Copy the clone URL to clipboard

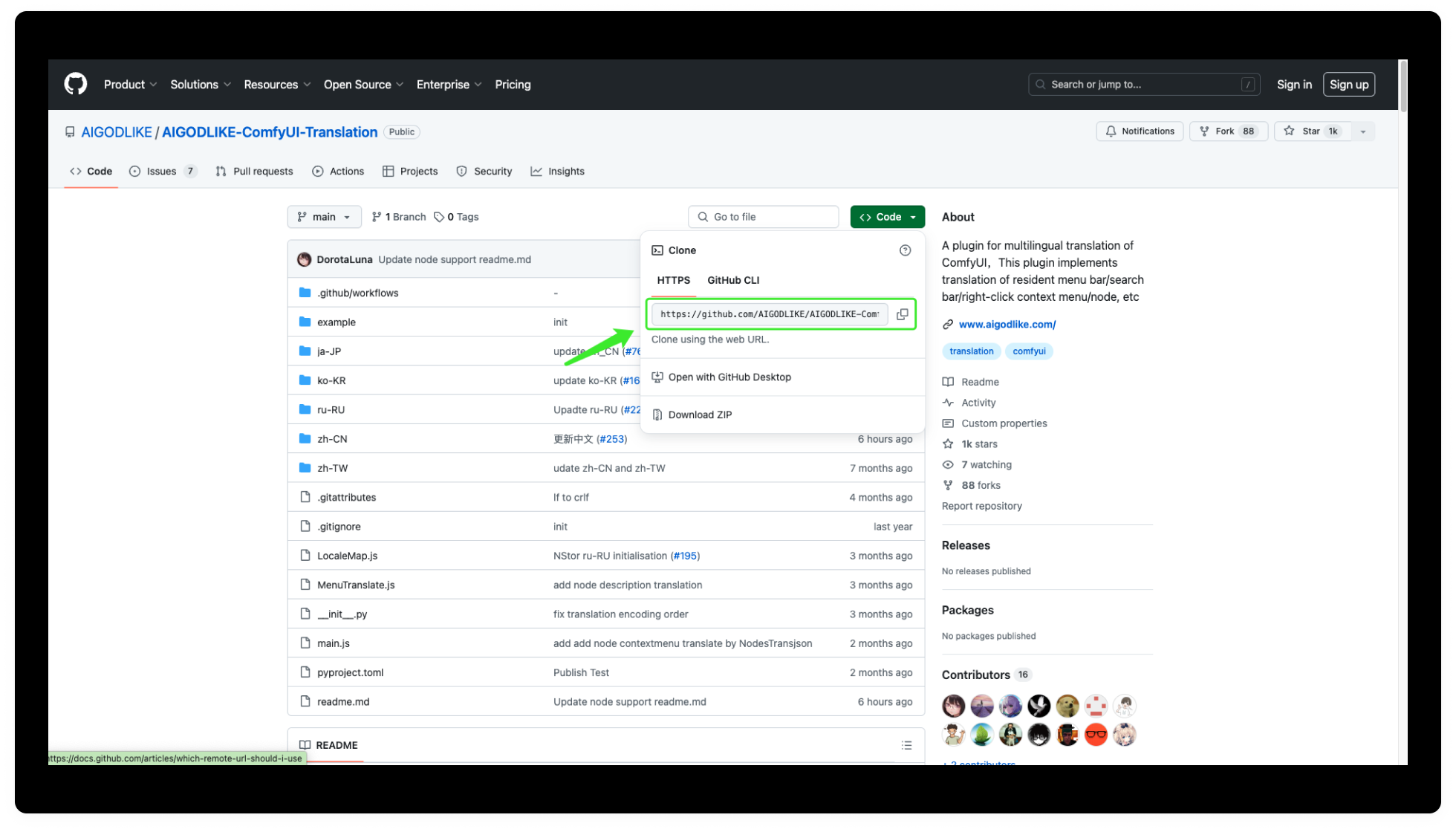coord(902,314)
